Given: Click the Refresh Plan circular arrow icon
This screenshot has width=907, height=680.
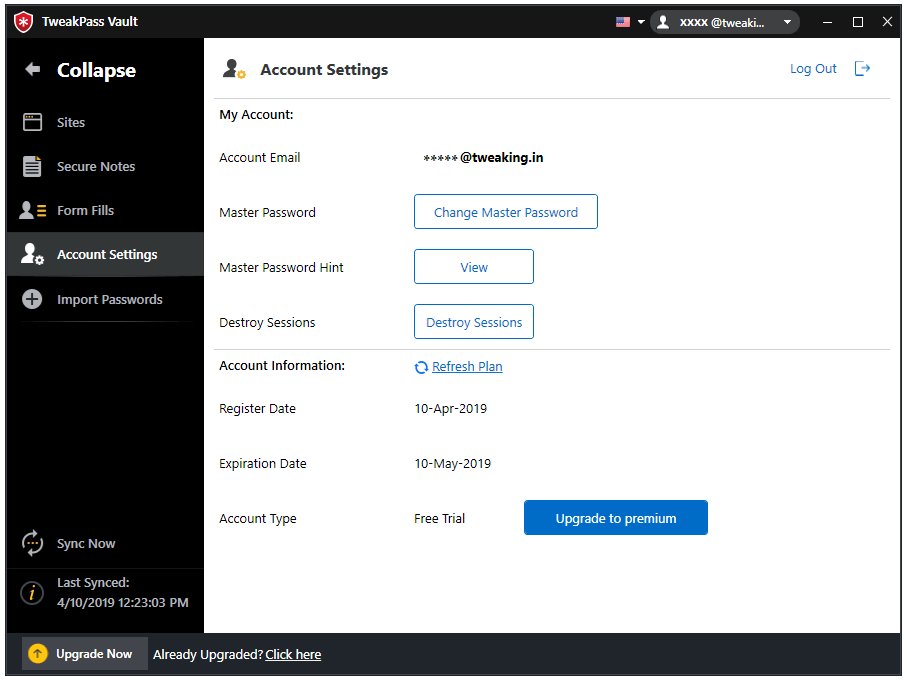Looking at the screenshot, I should coord(421,366).
